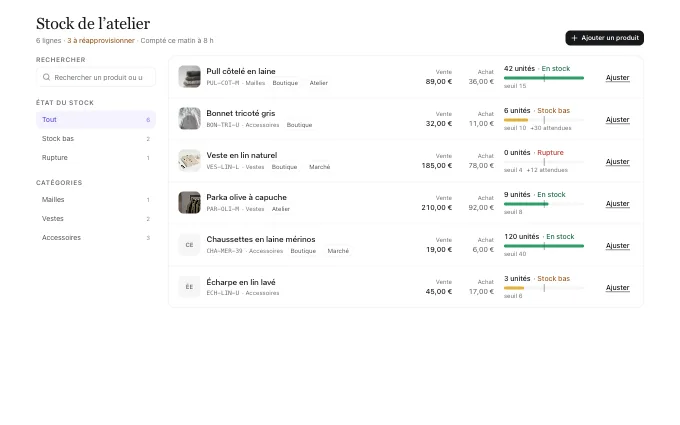Screen dimensions: 680x425
Task: Open the Veste en lin naturel thumbnail
Action: (x=190, y=160)
